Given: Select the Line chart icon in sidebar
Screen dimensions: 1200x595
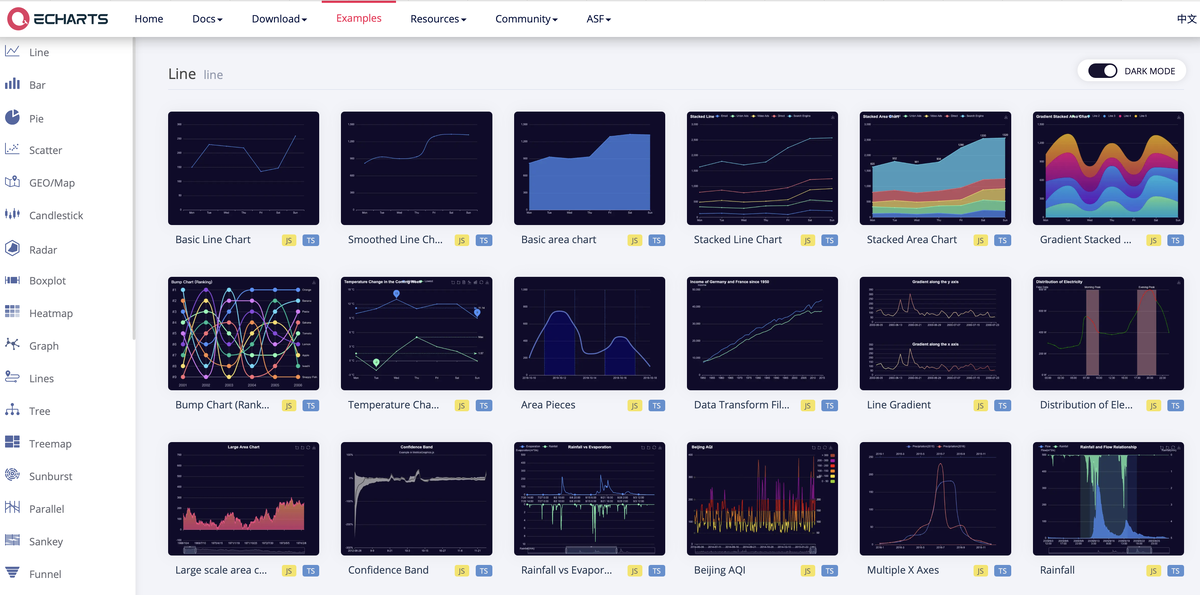Looking at the screenshot, I should 12,51.
